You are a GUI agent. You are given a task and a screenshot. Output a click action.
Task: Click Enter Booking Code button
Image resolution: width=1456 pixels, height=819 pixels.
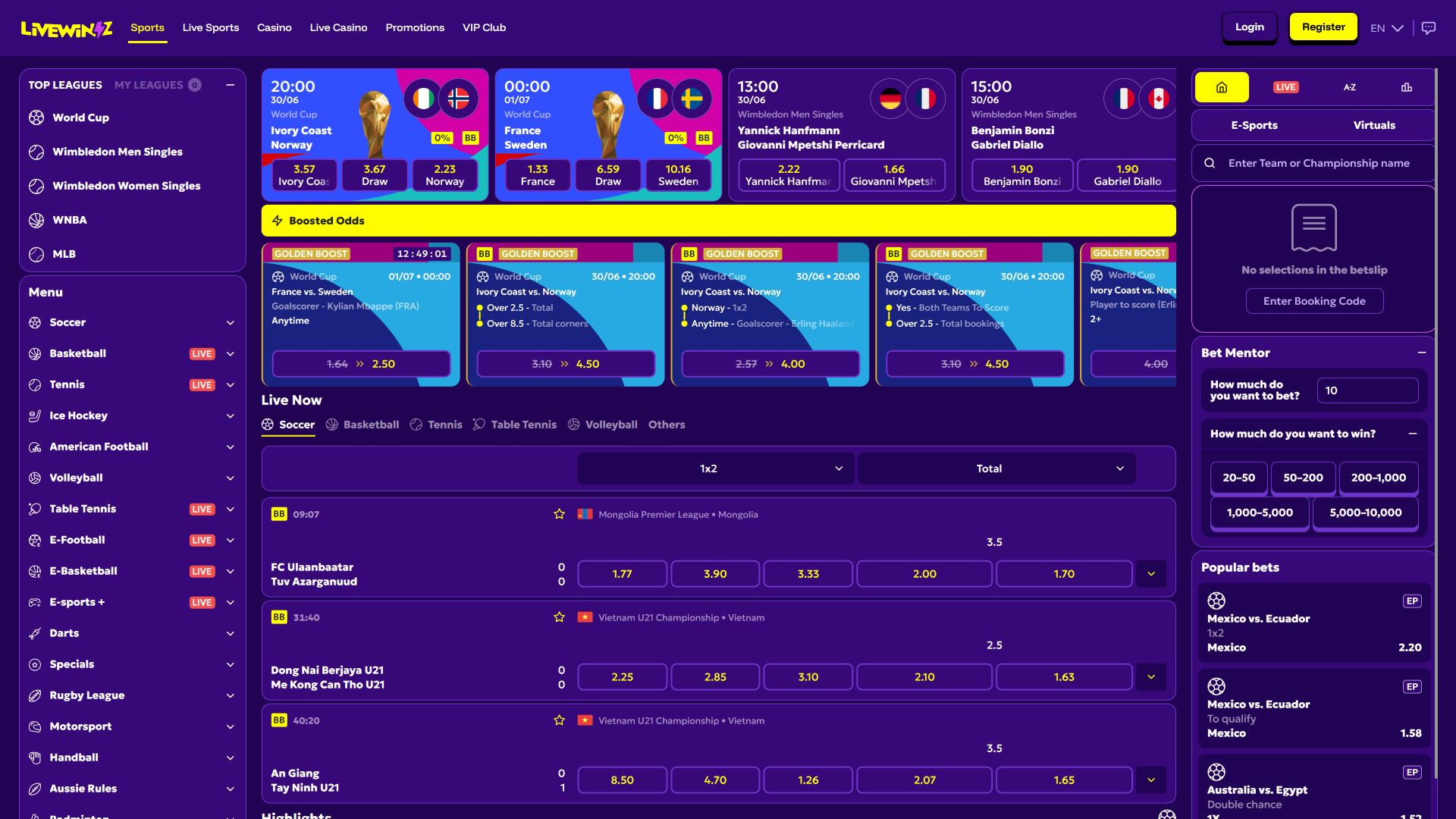tap(1314, 301)
